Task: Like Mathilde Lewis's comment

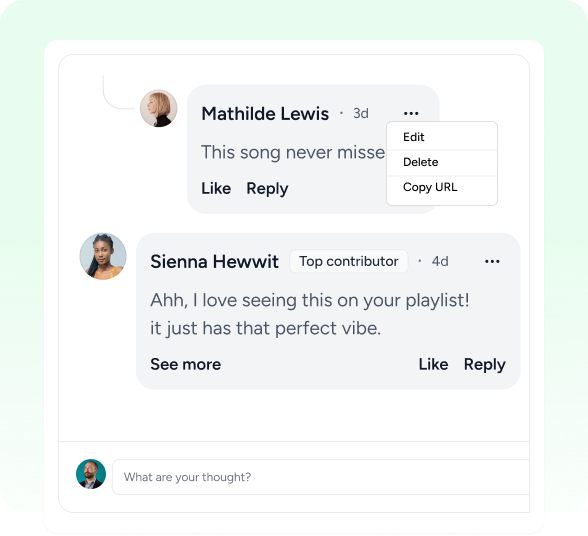Action: 216,188
